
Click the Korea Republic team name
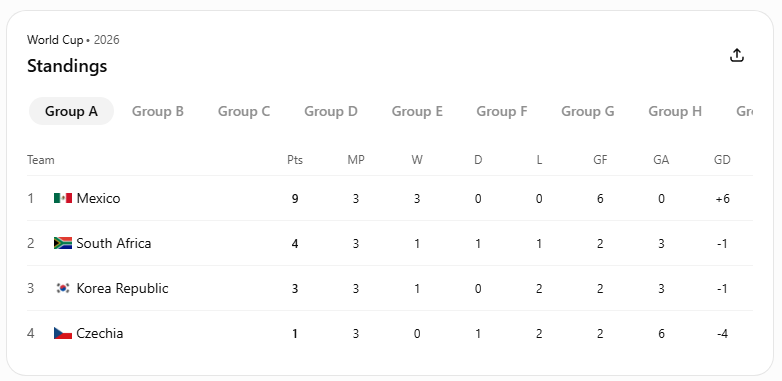pyautogui.click(x=122, y=288)
